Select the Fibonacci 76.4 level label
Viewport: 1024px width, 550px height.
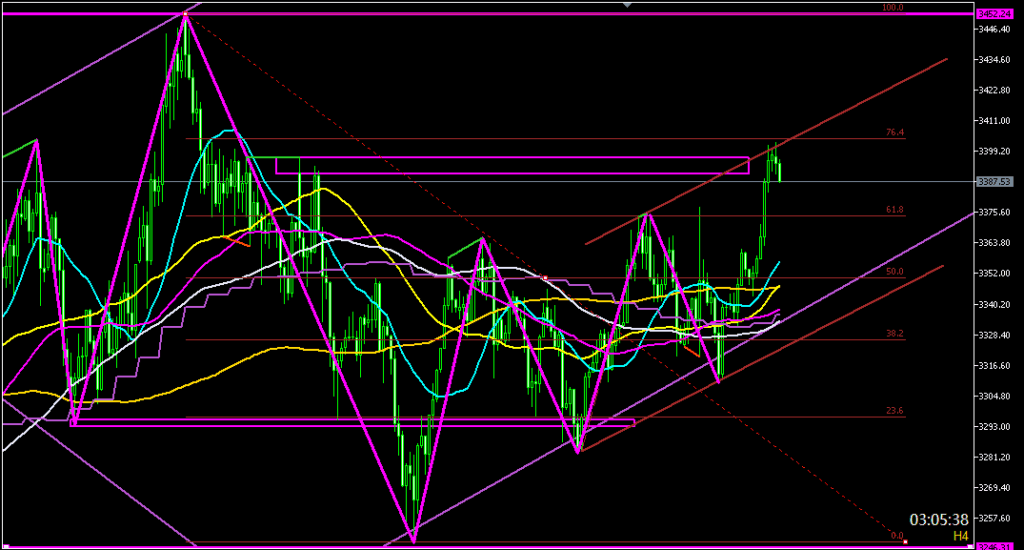pyautogui.click(x=895, y=133)
